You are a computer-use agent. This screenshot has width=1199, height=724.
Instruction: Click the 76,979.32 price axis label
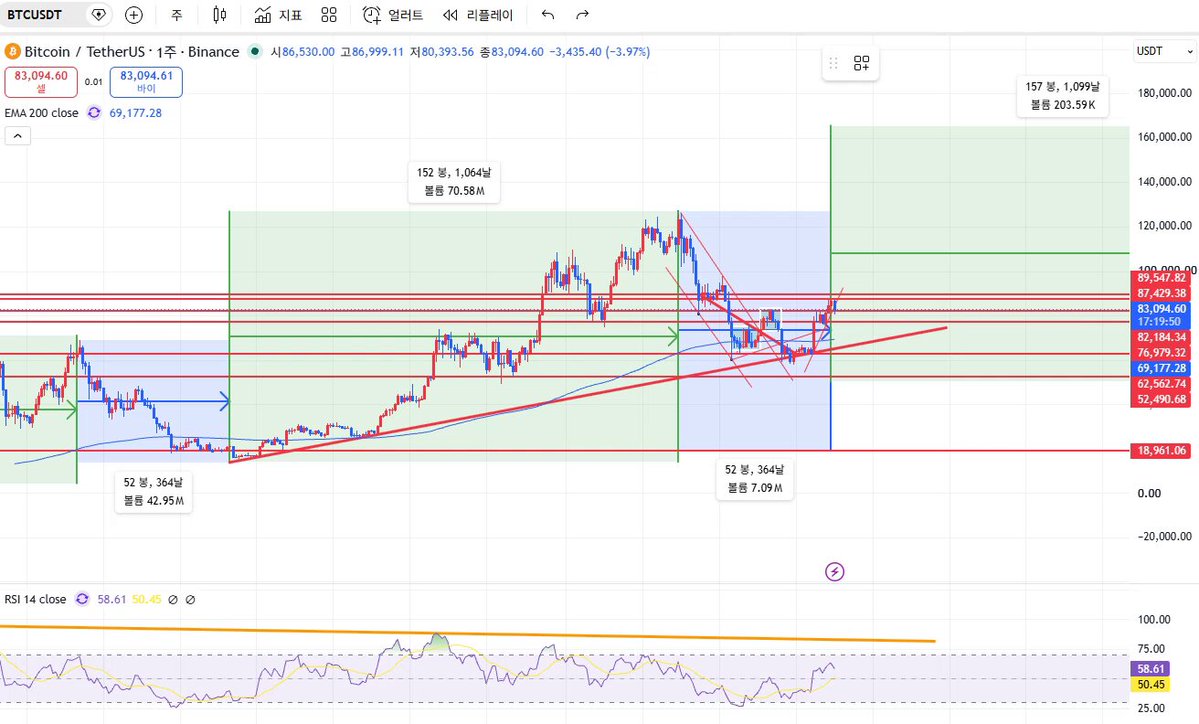click(x=1161, y=352)
